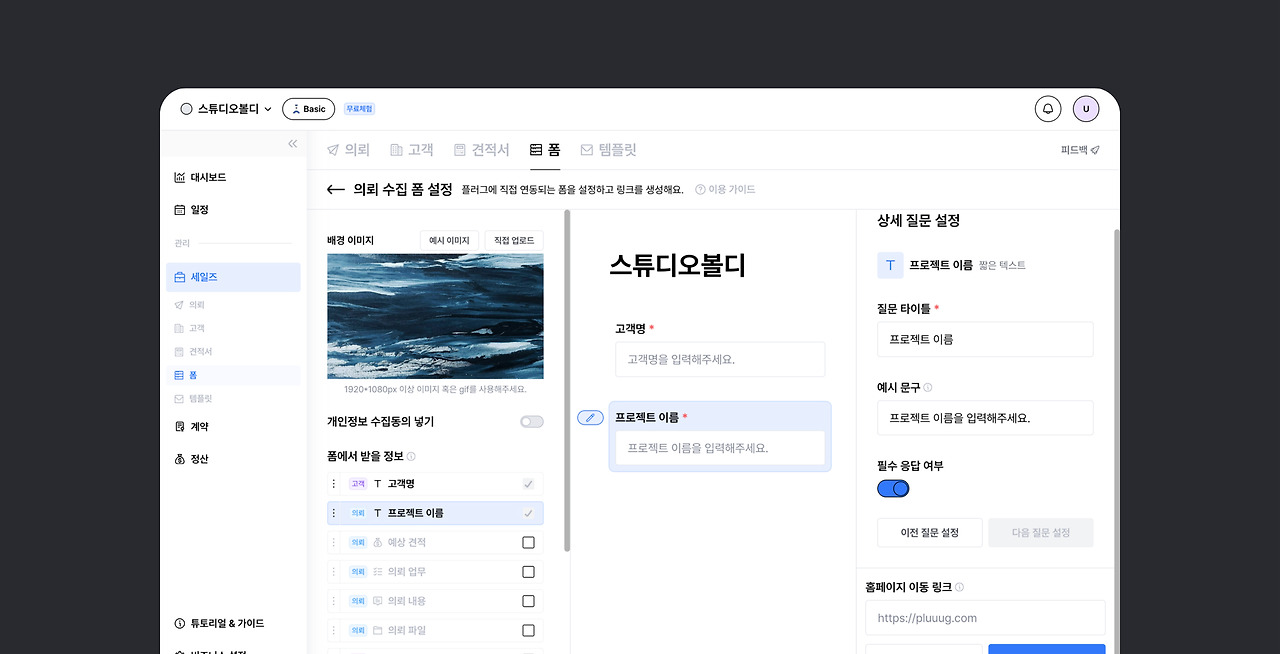Click the 무료체험 badge
Screen dimensions: 1280x654
point(359,109)
